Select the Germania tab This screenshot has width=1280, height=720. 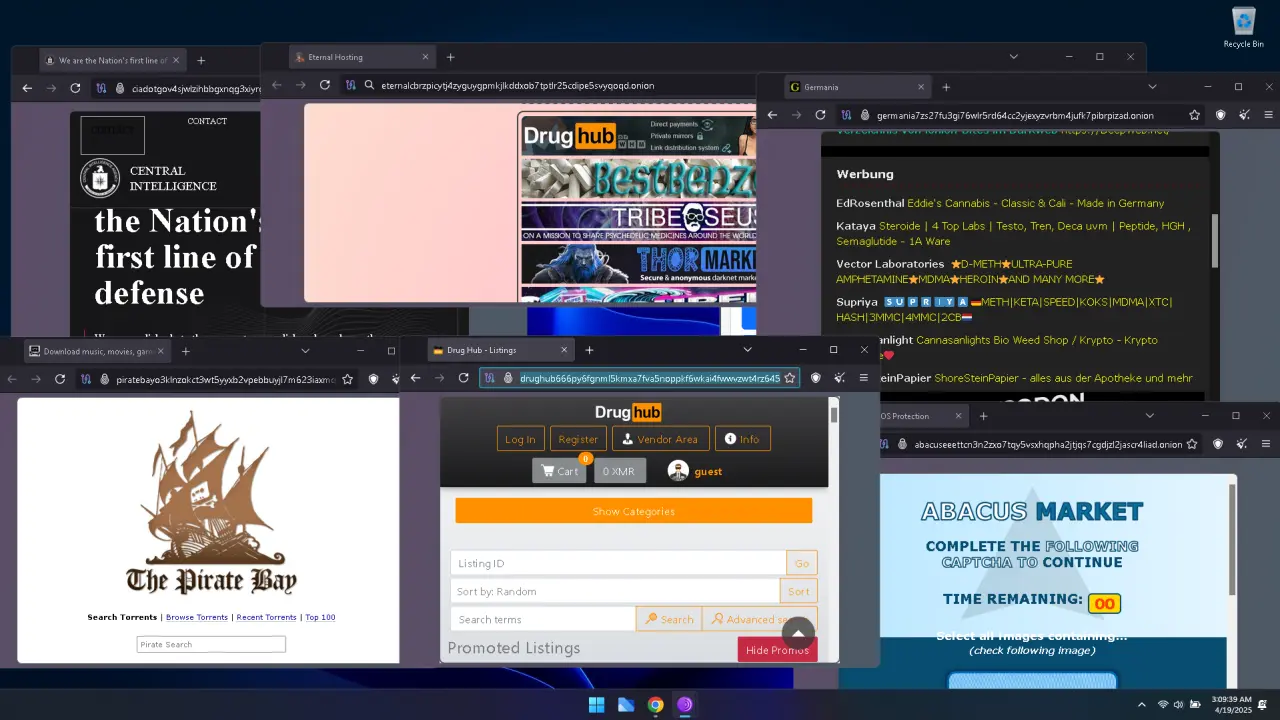[856, 87]
